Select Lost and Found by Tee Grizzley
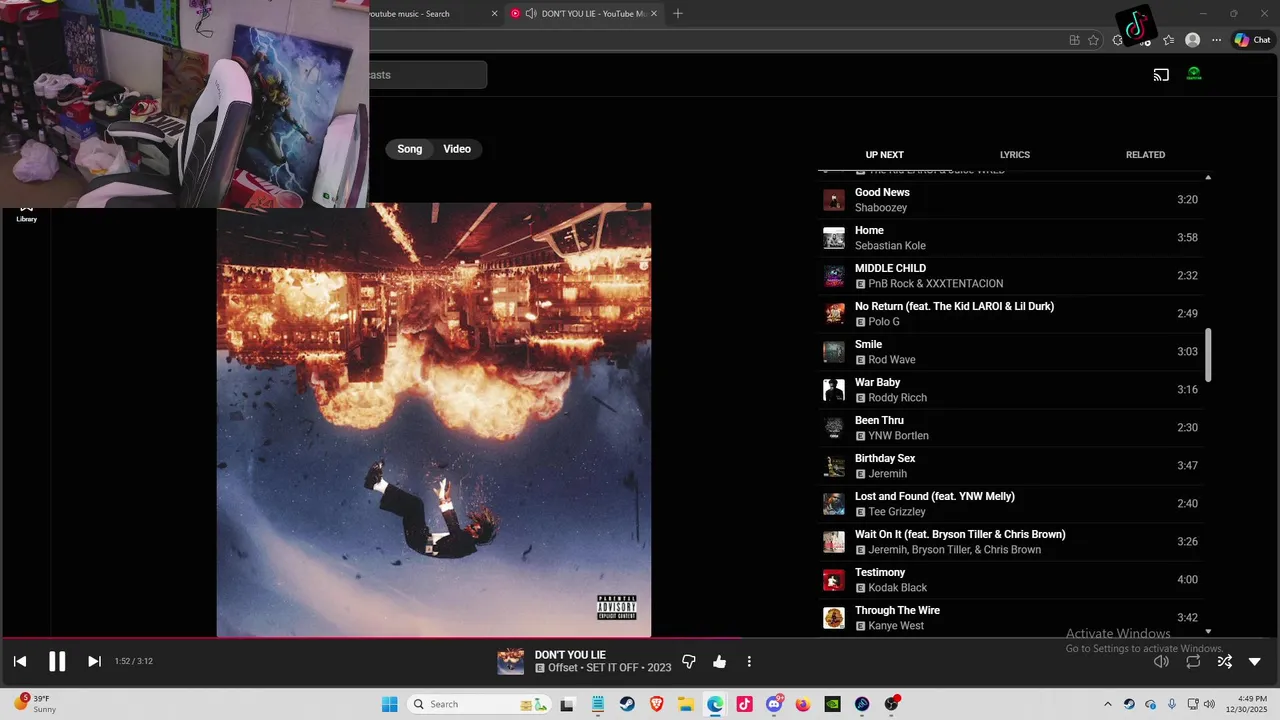 point(1010,504)
